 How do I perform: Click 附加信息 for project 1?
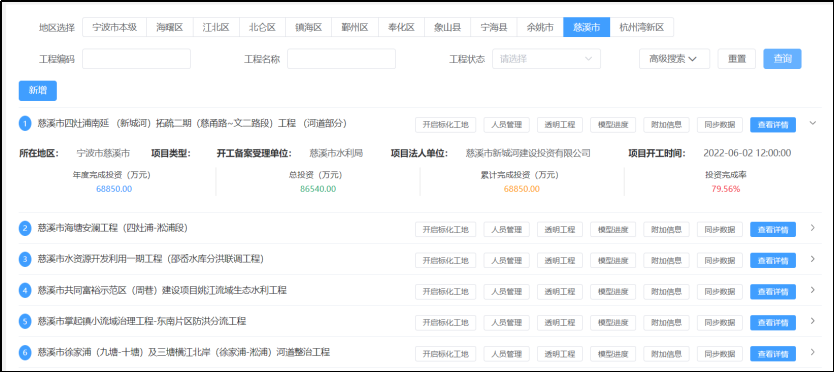[x=666, y=125]
